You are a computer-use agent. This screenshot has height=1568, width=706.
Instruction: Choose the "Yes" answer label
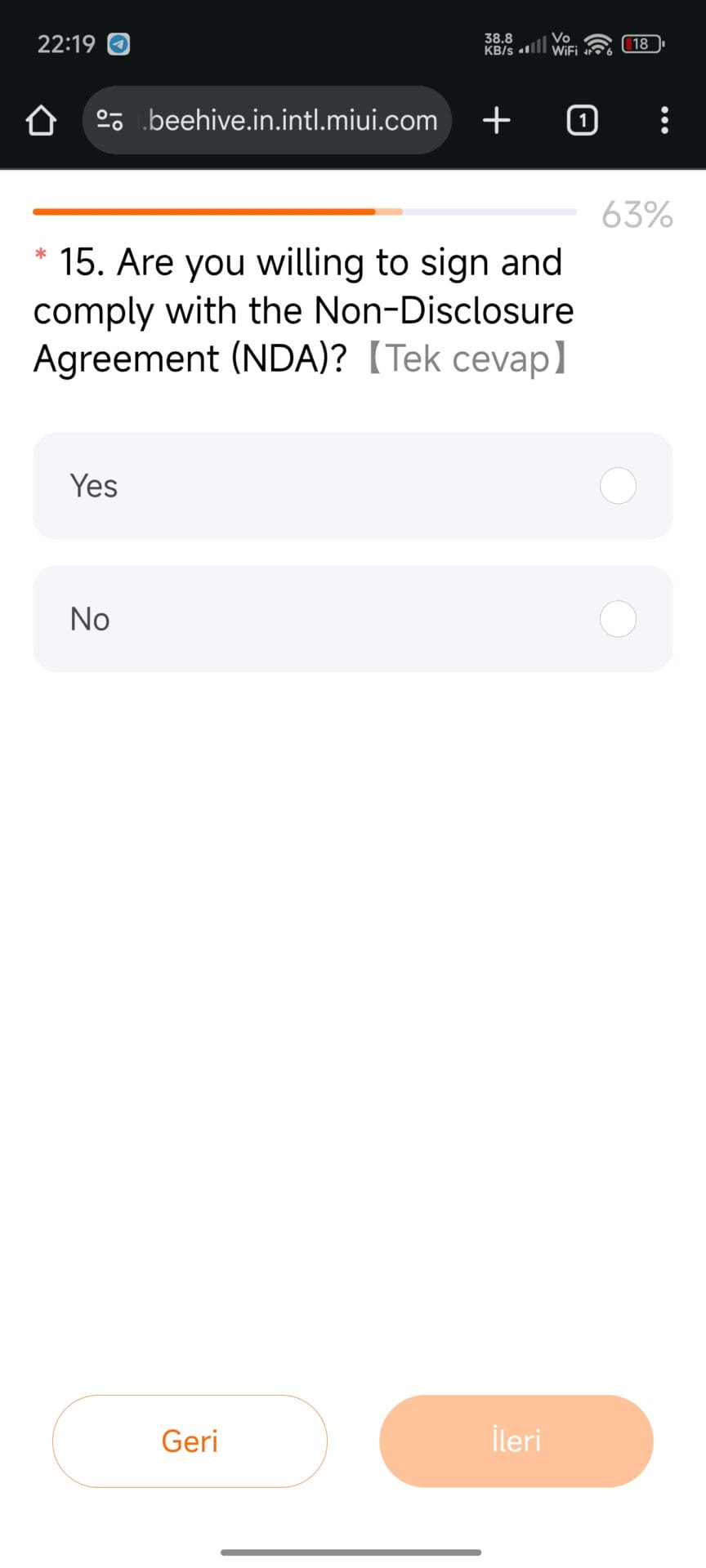(94, 486)
